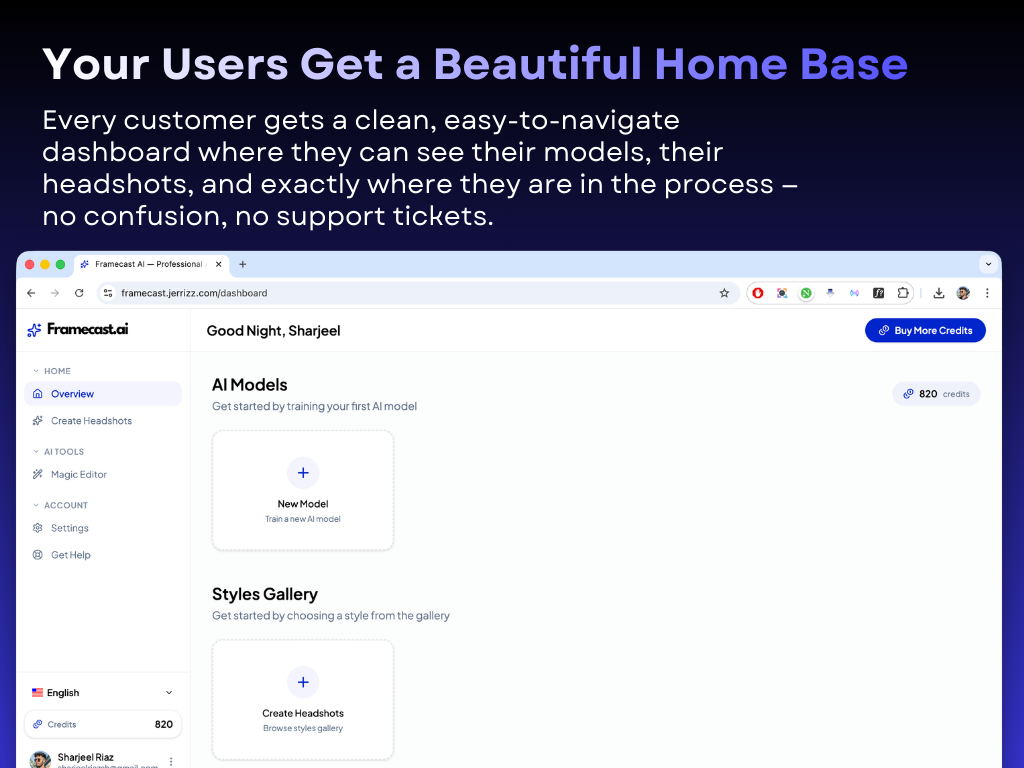Click the red Opera extension icon
Screen dimensions: 1024x768
point(758,293)
